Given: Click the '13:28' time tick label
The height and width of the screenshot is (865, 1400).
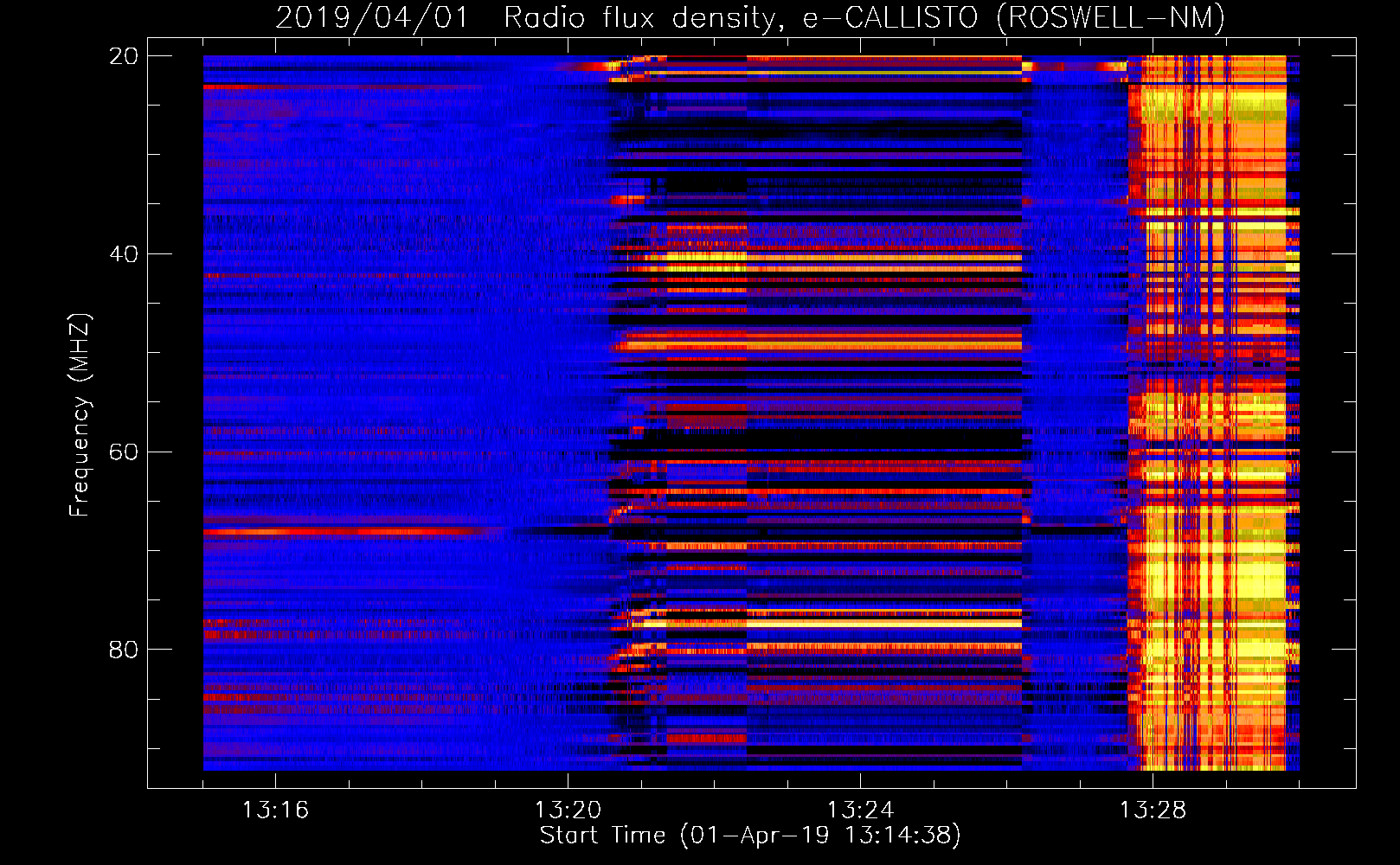Looking at the screenshot, I should click(1153, 810).
